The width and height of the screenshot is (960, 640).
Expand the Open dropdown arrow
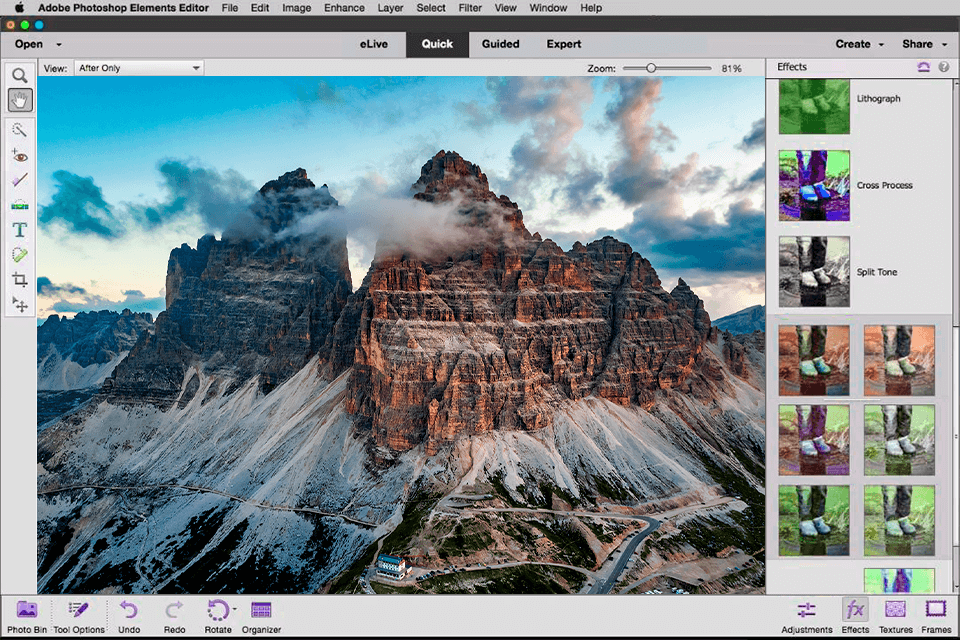coord(59,45)
